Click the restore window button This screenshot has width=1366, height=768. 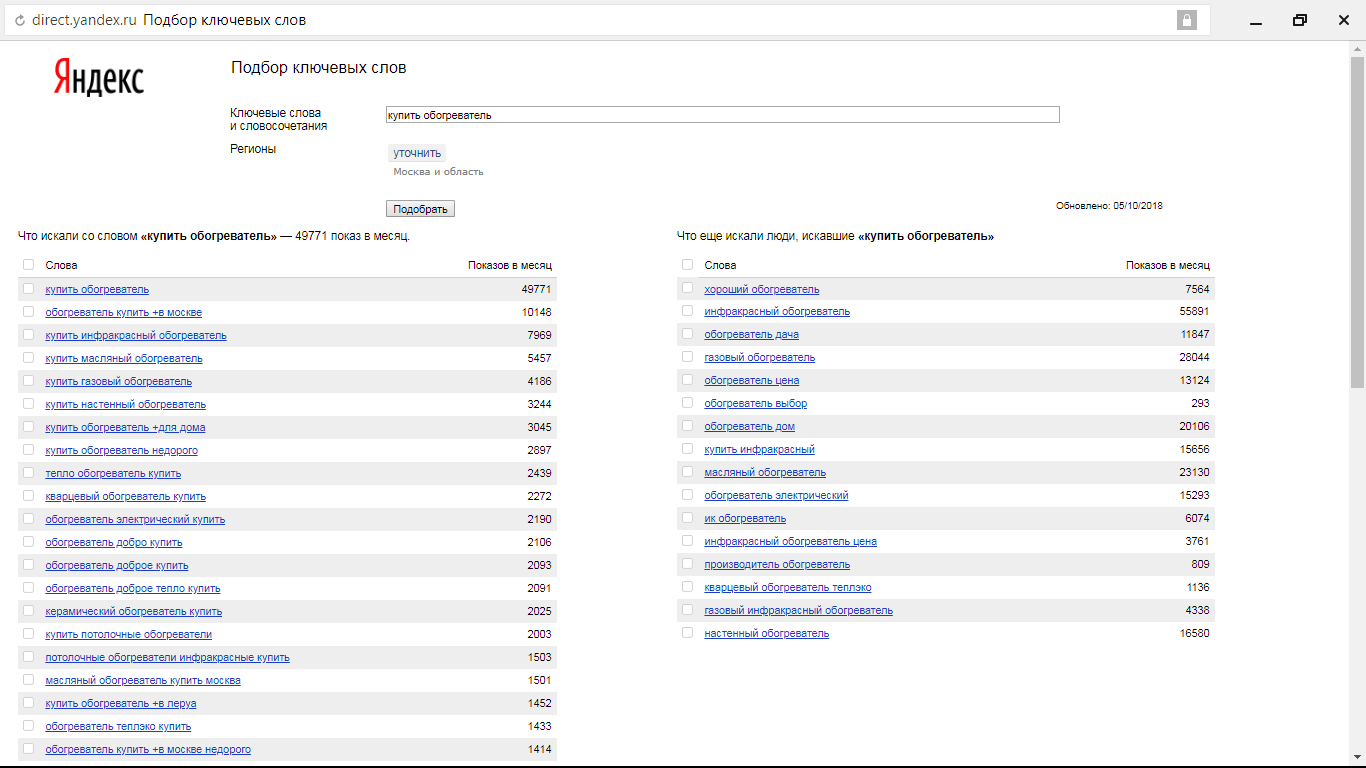1299,20
